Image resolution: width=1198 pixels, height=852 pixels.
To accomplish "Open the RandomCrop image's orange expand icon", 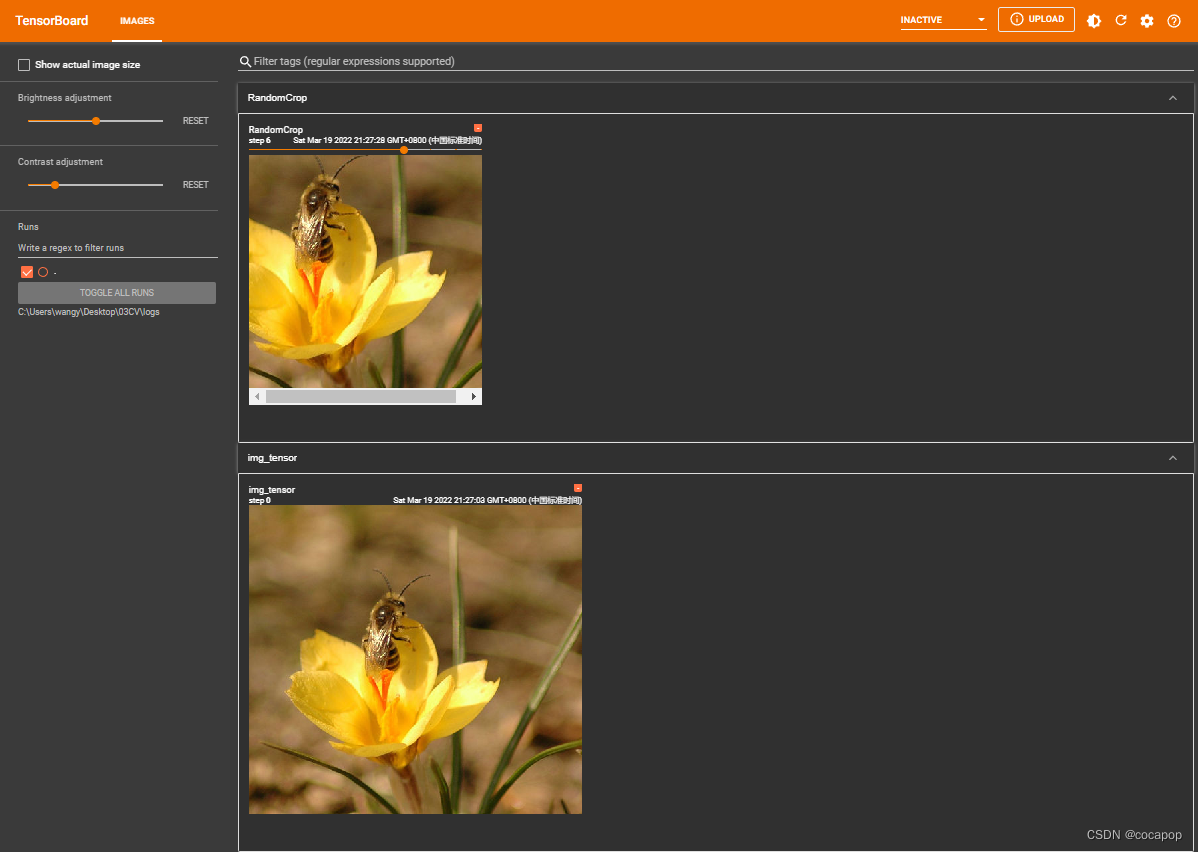I will (477, 128).
